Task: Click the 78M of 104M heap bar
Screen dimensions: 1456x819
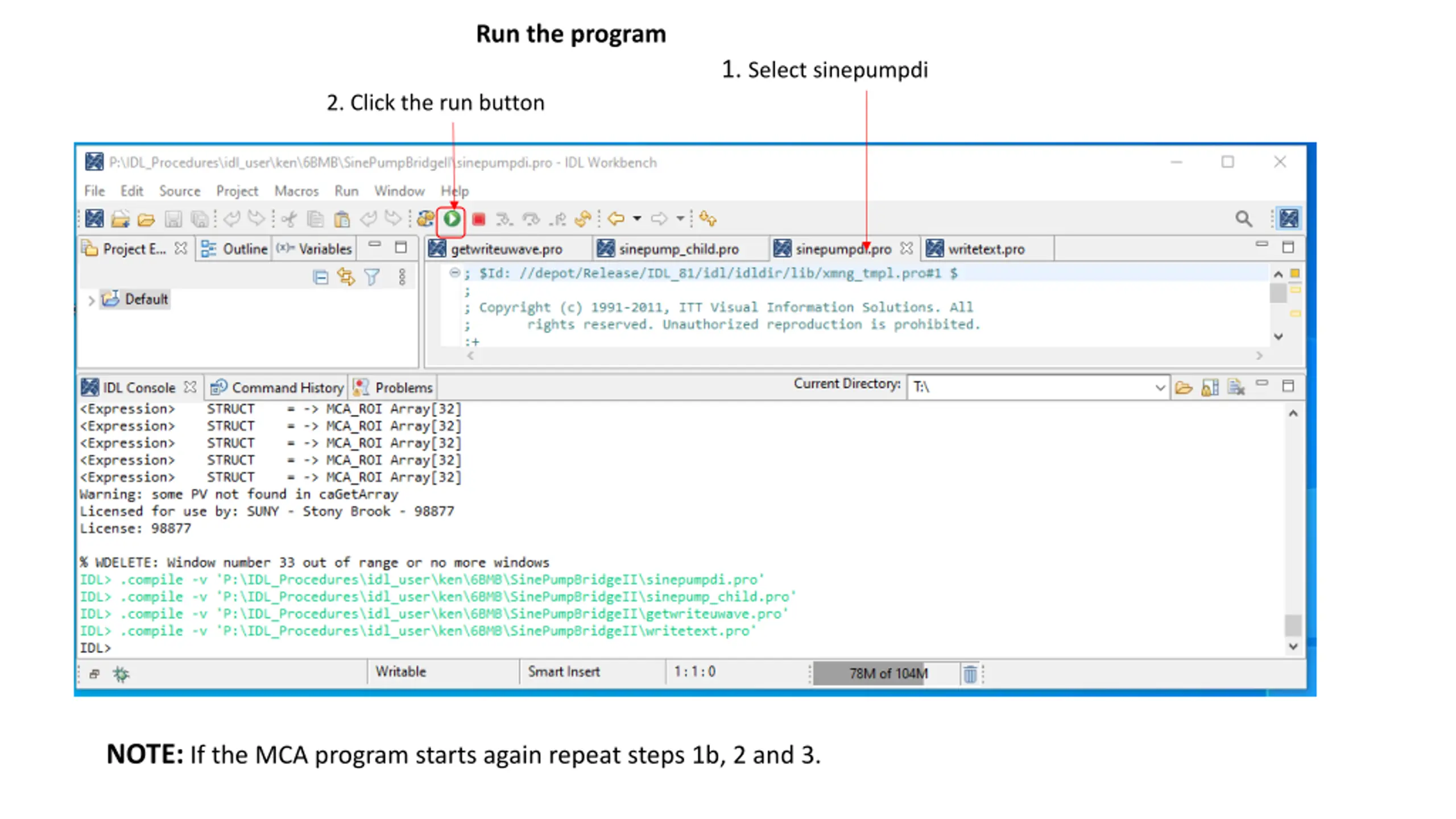Action: click(x=886, y=674)
